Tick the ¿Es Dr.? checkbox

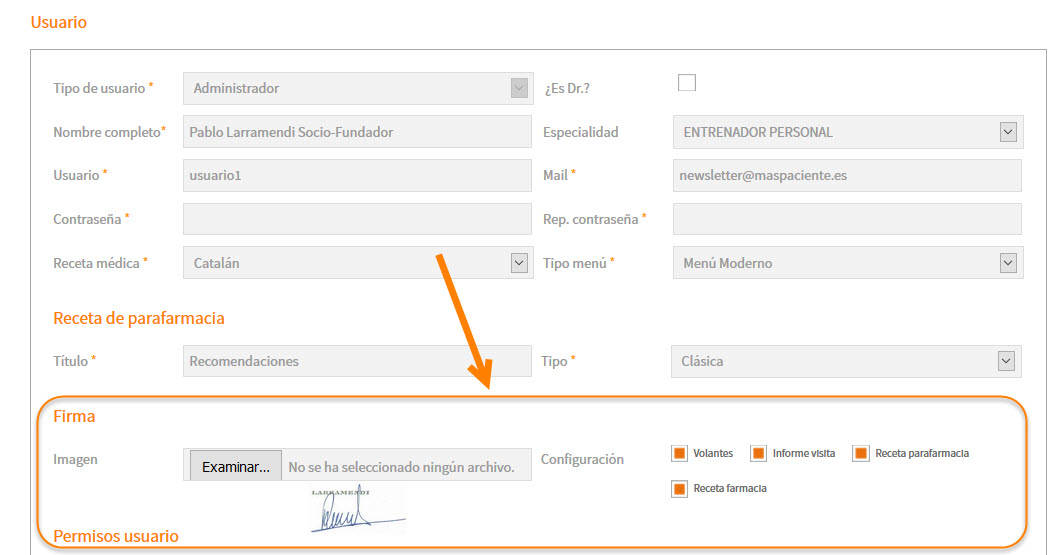686,83
